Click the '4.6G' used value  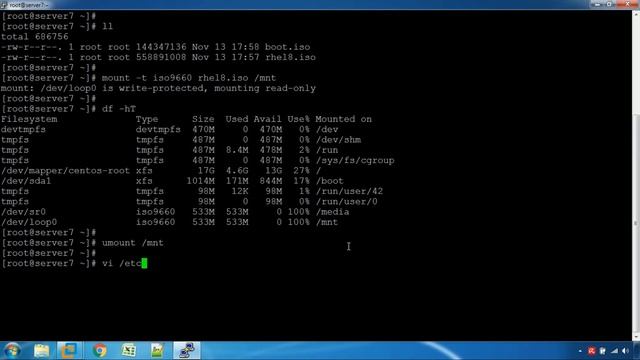[x=237, y=171]
